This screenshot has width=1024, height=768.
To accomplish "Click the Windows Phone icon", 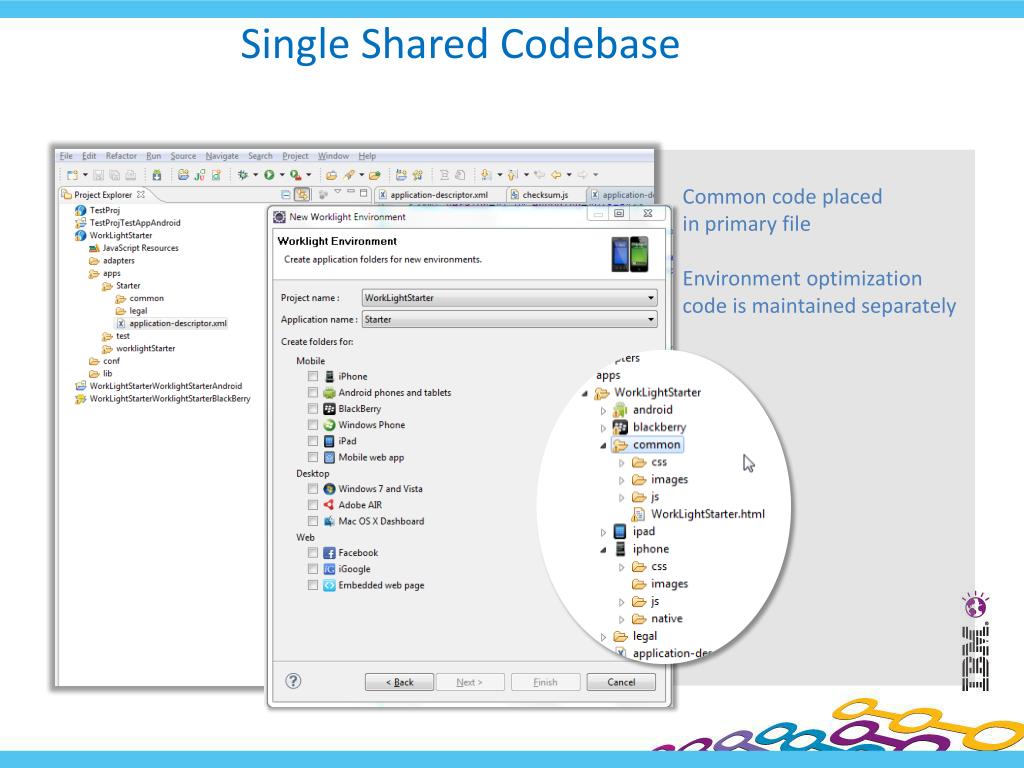I will pyautogui.click(x=330, y=425).
